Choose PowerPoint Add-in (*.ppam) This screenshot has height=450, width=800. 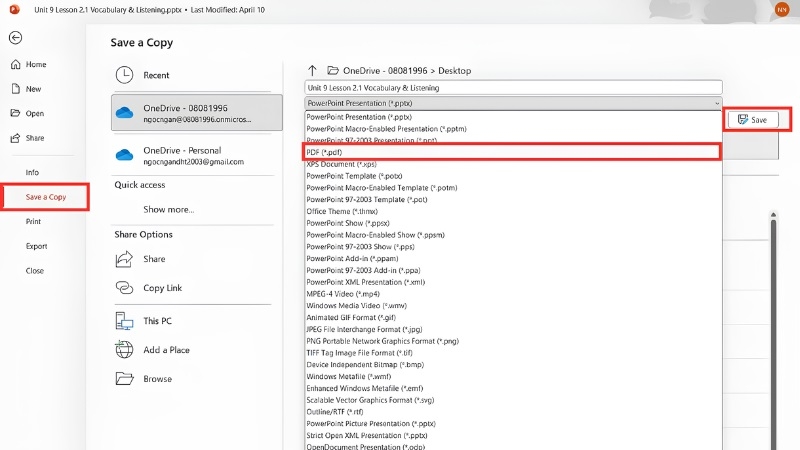click(x=513, y=258)
